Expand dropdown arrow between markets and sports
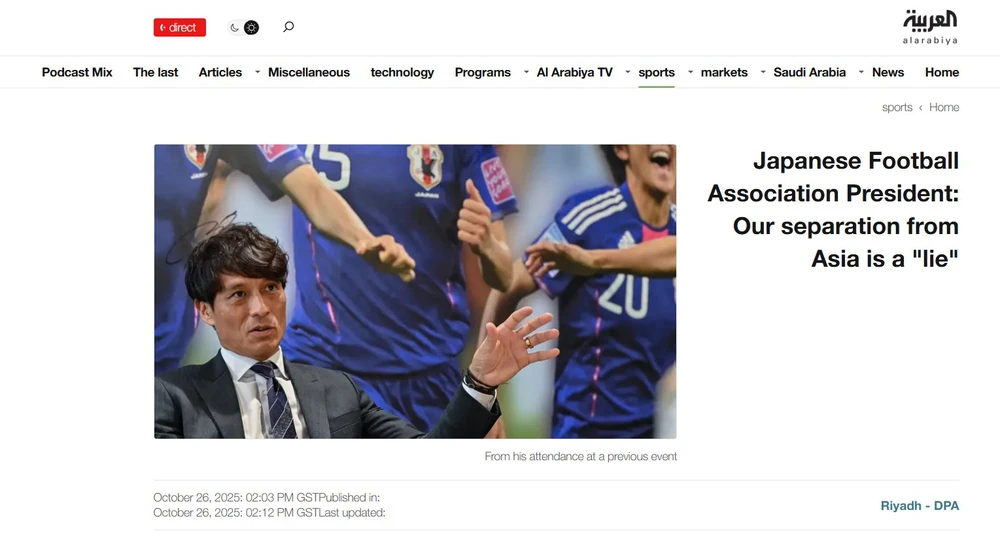 tap(690, 72)
